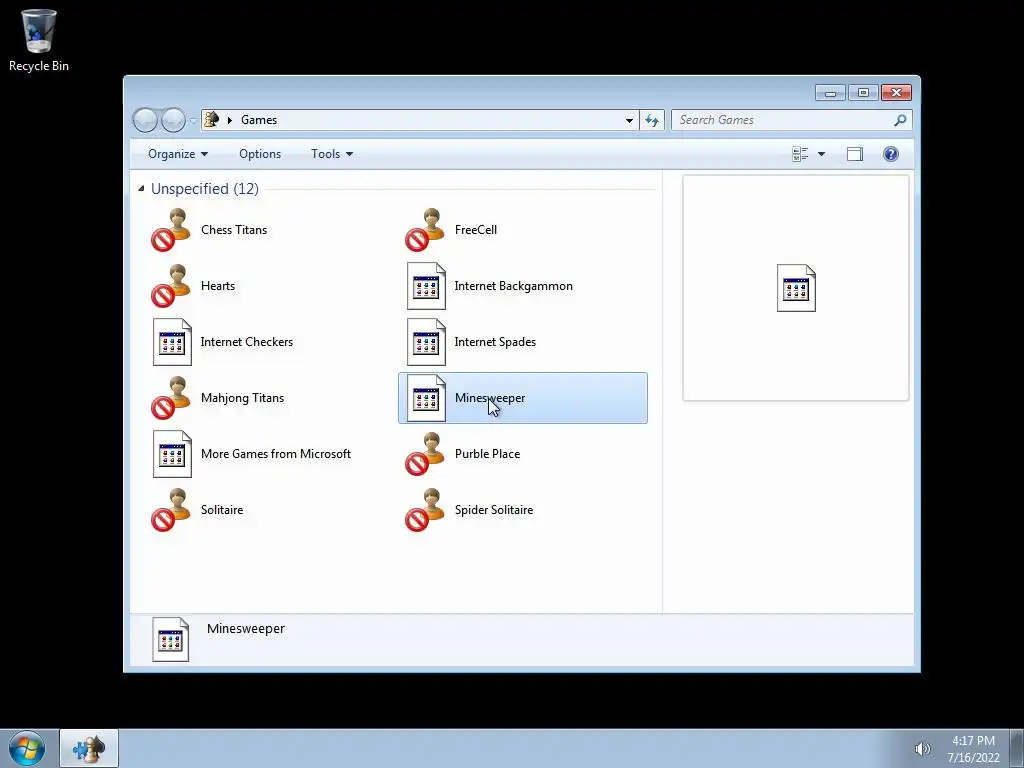Open the Organize dropdown menu
Screen dimensions: 1024x768
coord(178,154)
